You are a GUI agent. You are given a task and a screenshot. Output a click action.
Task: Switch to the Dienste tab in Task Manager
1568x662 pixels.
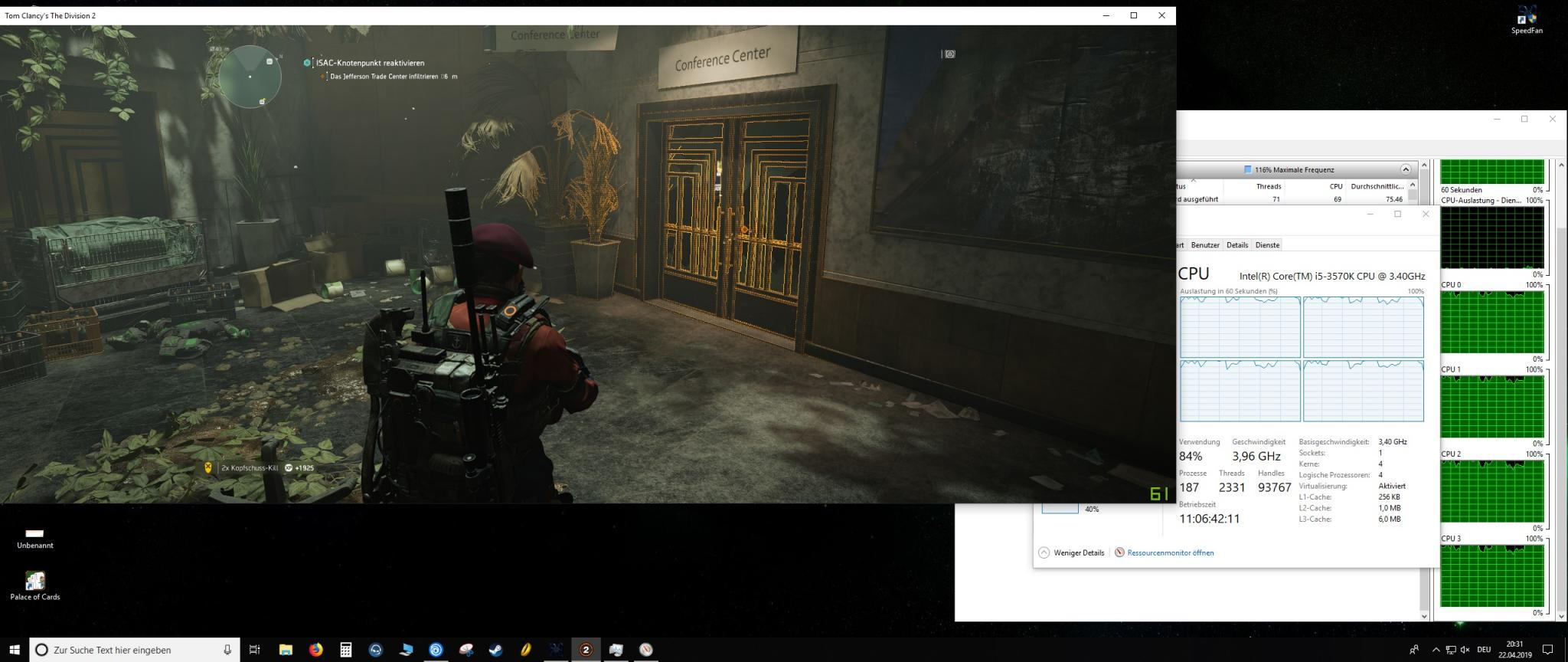click(x=1267, y=245)
